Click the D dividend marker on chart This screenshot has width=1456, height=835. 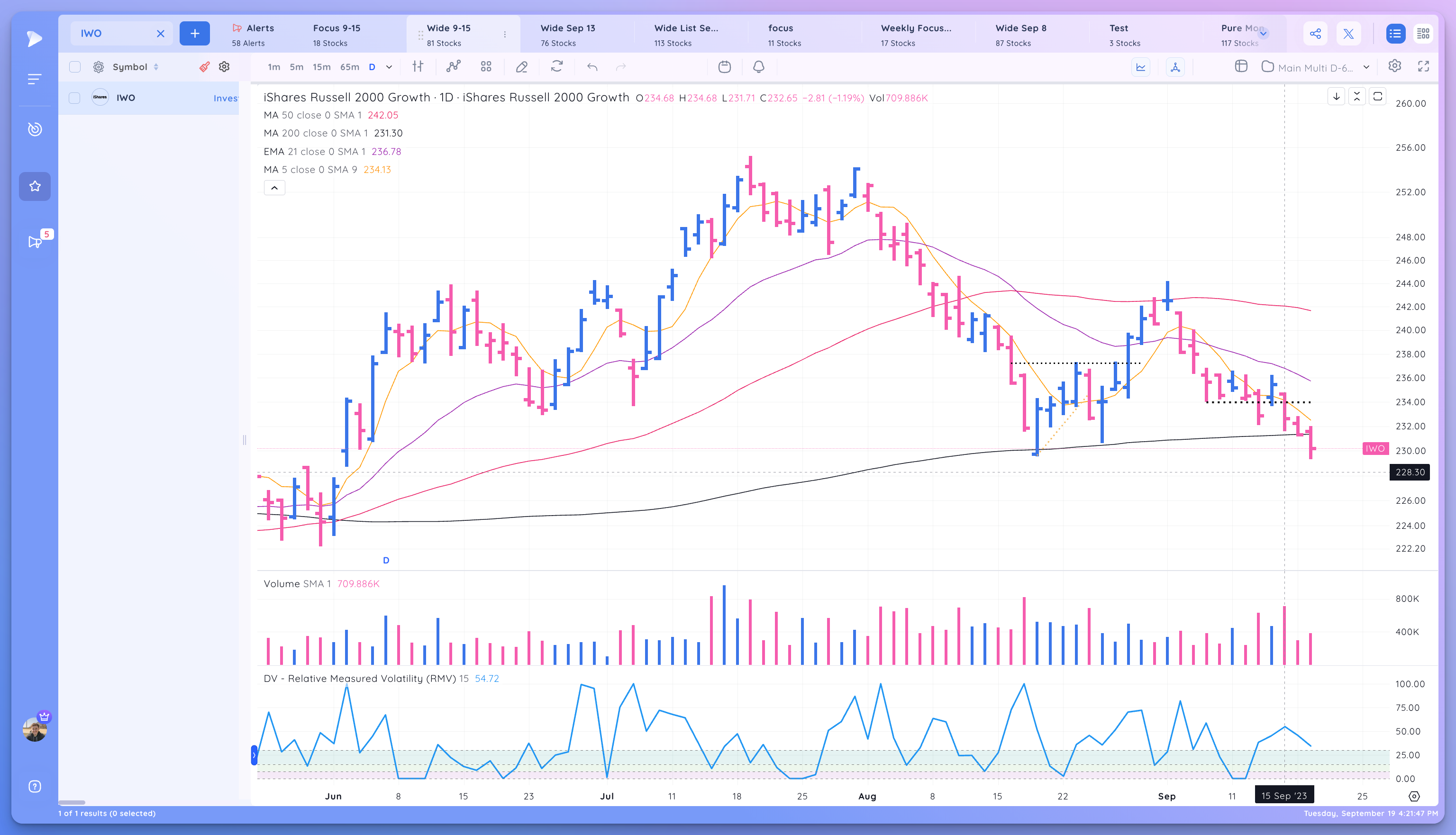pyautogui.click(x=386, y=560)
